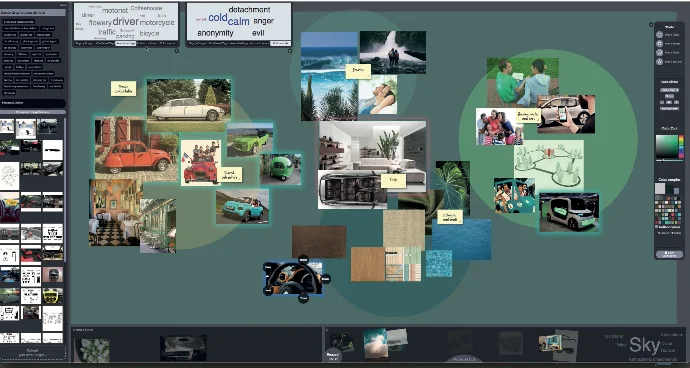The height and width of the screenshot is (368, 690).
Task: Click the word 'anger' in the second cloud
Action: tap(264, 21)
